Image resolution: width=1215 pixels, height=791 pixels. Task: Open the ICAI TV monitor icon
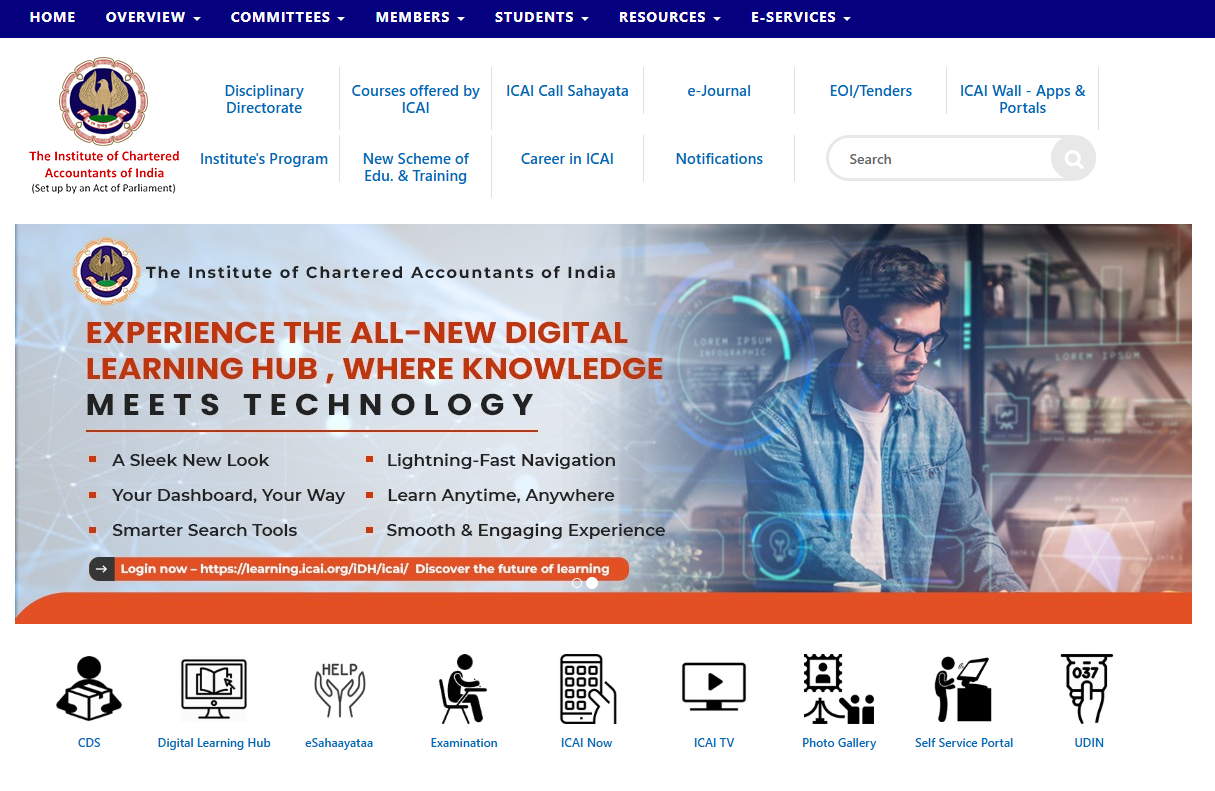coord(713,688)
